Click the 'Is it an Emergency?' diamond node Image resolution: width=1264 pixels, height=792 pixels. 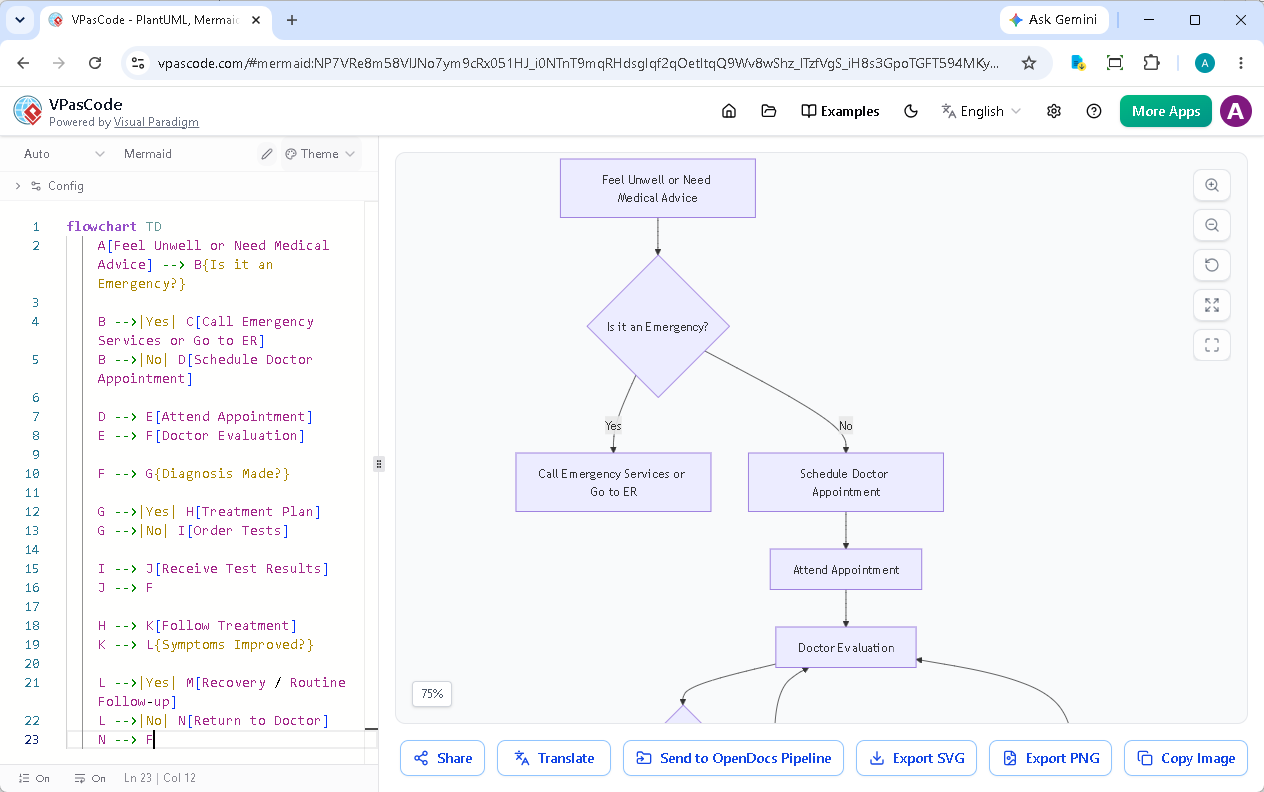[x=657, y=327]
